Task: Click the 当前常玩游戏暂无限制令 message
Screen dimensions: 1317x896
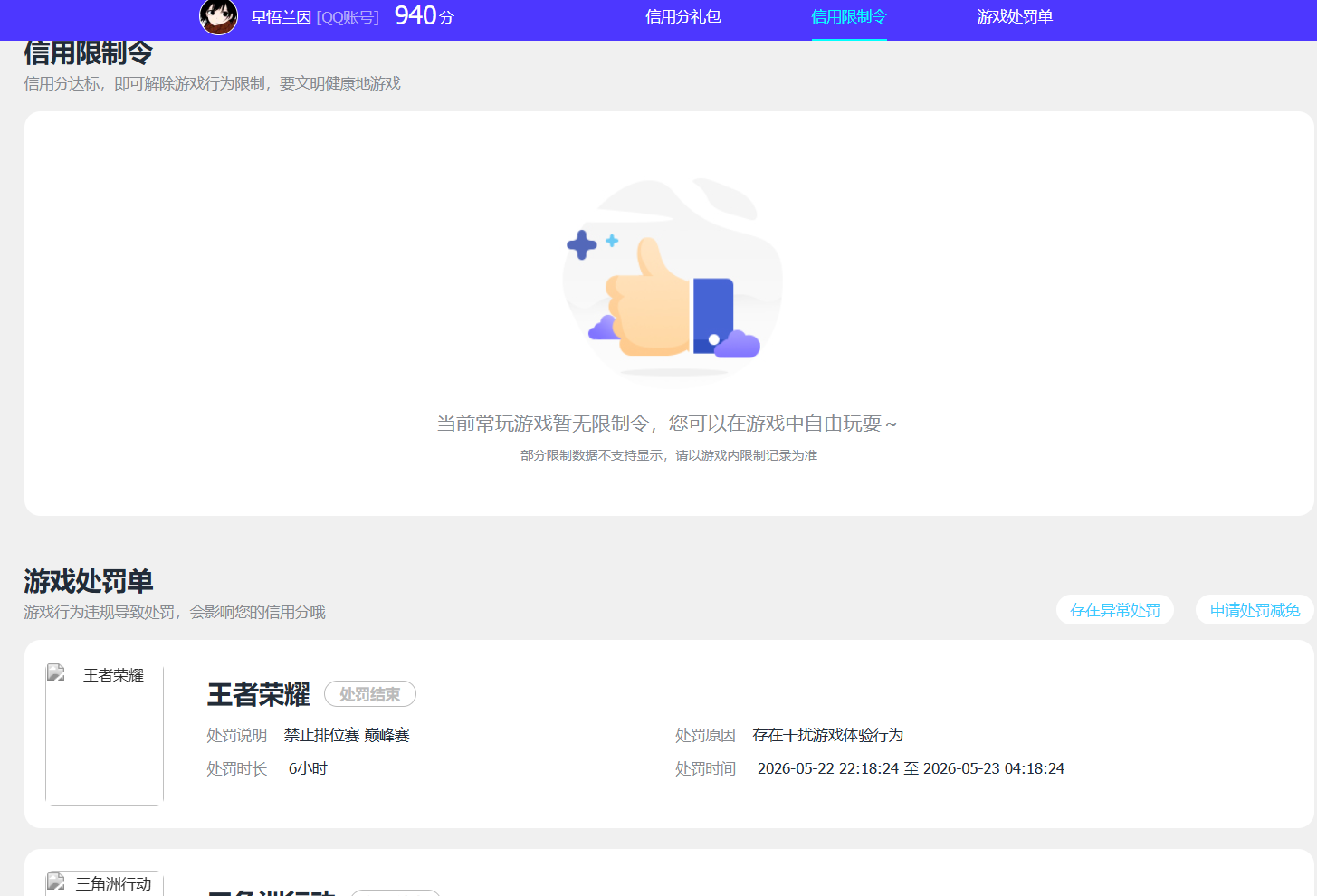Action: pyautogui.click(x=668, y=424)
